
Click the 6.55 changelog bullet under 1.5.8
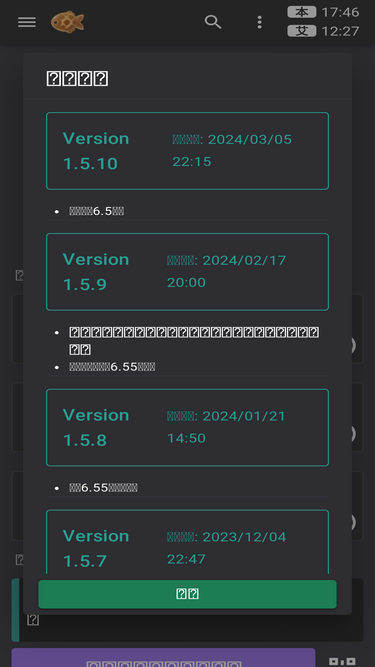click(103, 487)
